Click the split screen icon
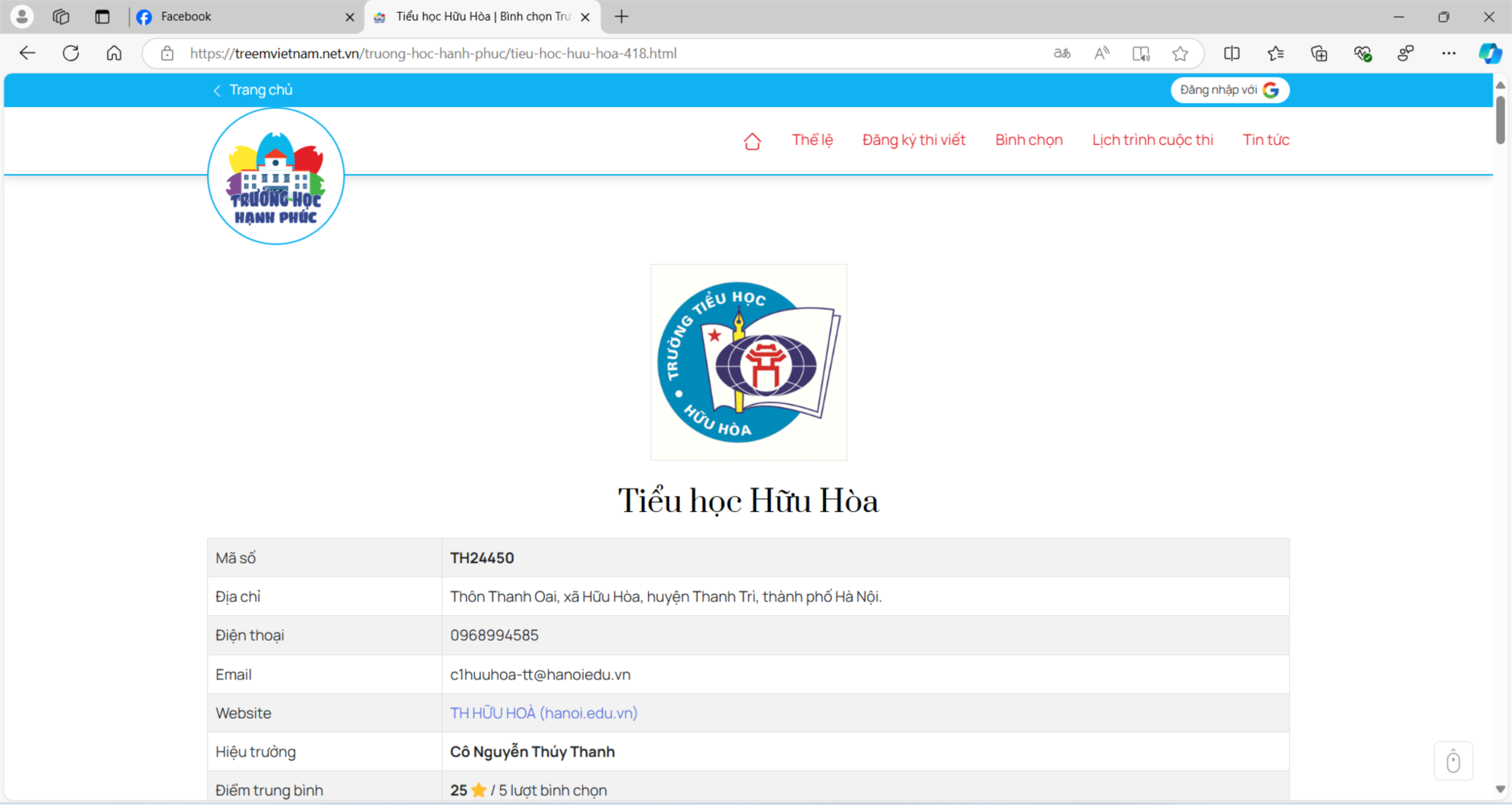 1232,54
